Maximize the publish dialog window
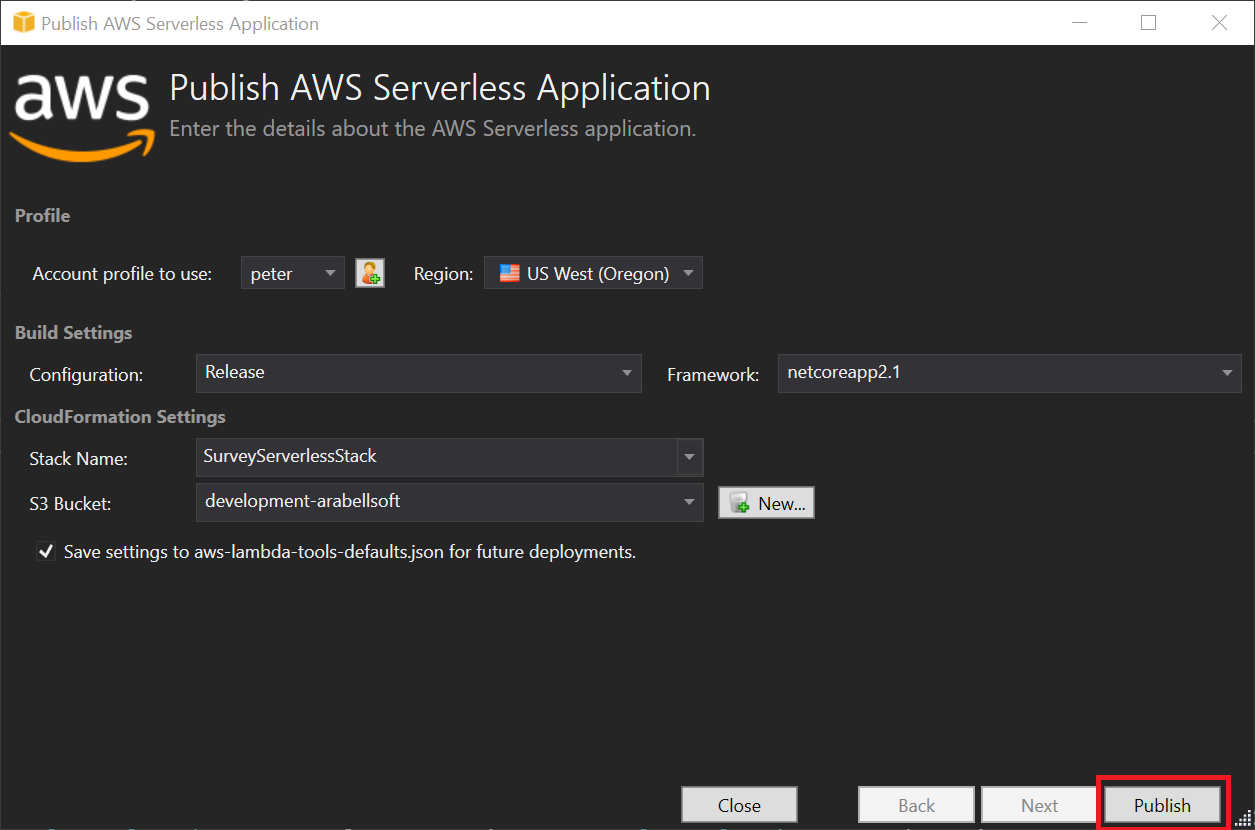1255x830 pixels. [1148, 23]
